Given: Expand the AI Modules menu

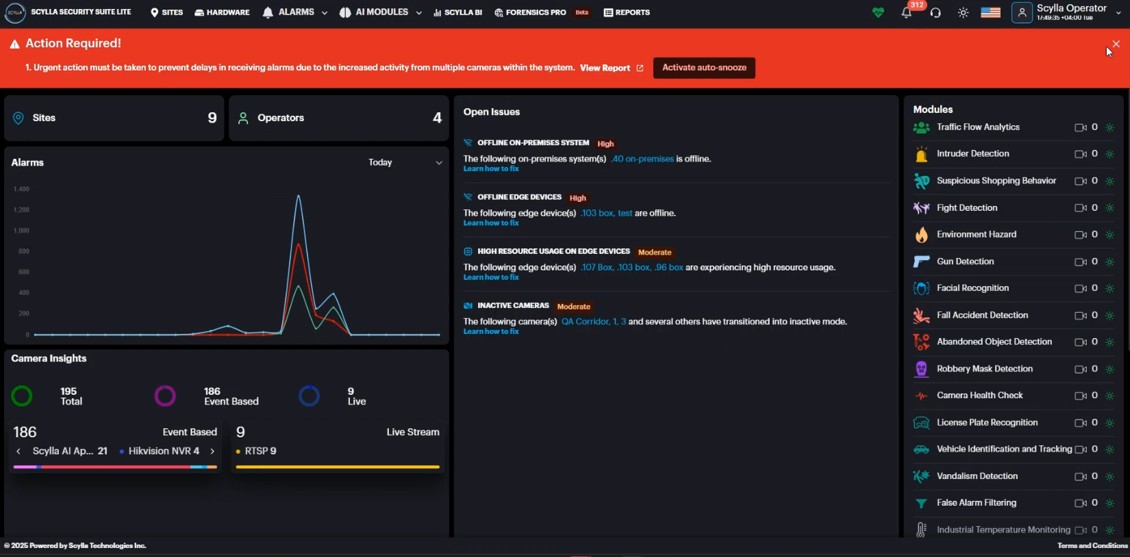Looking at the screenshot, I should coord(380,13).
